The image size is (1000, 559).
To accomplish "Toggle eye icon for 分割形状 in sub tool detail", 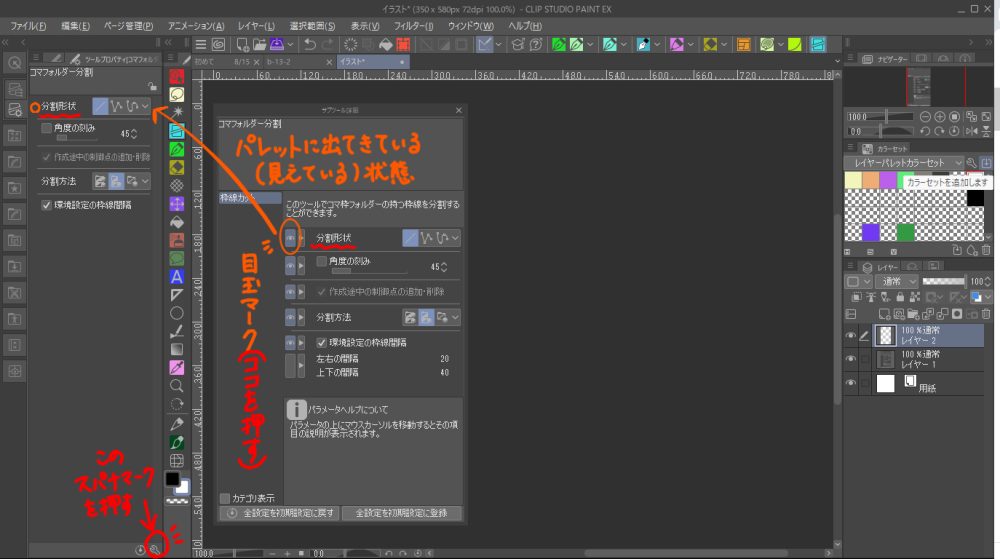I will (290, 238).
